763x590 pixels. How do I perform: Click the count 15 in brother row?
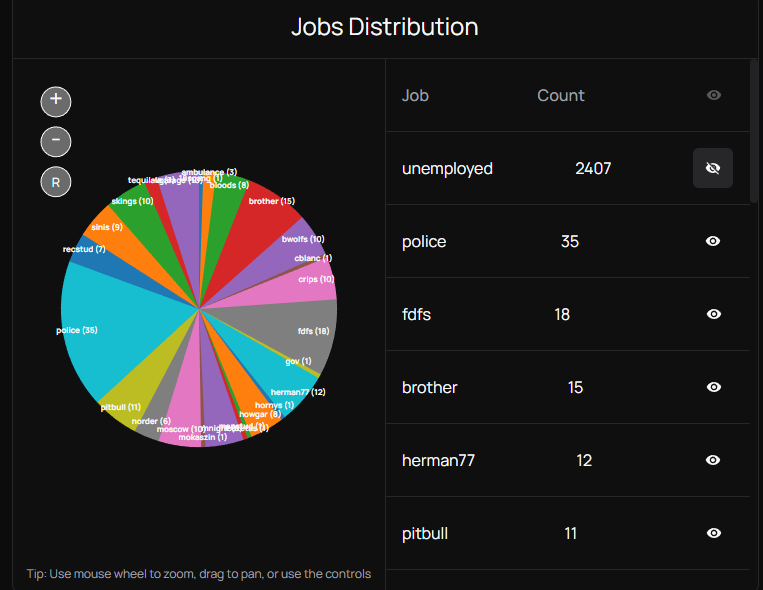[x=575, y=387]
